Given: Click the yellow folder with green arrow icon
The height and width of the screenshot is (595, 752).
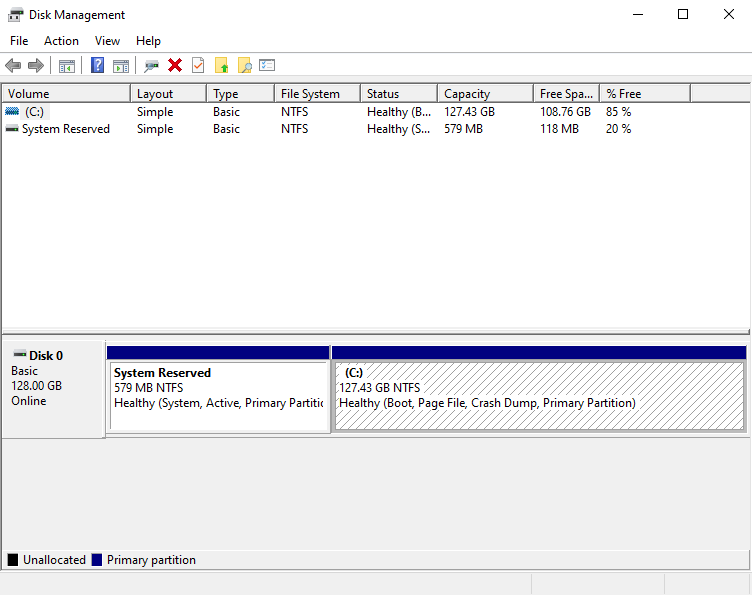Looking at the screenshot, I should click(221, 65).
